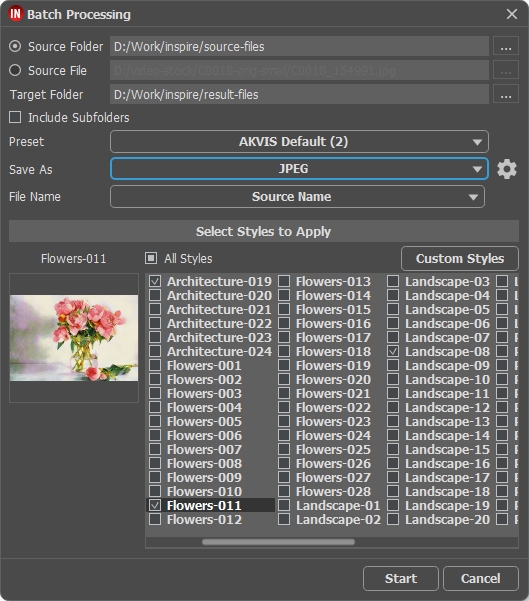
Task: Open the Preset dropdown AKVIS Default
Action: (x=299, y=141)
